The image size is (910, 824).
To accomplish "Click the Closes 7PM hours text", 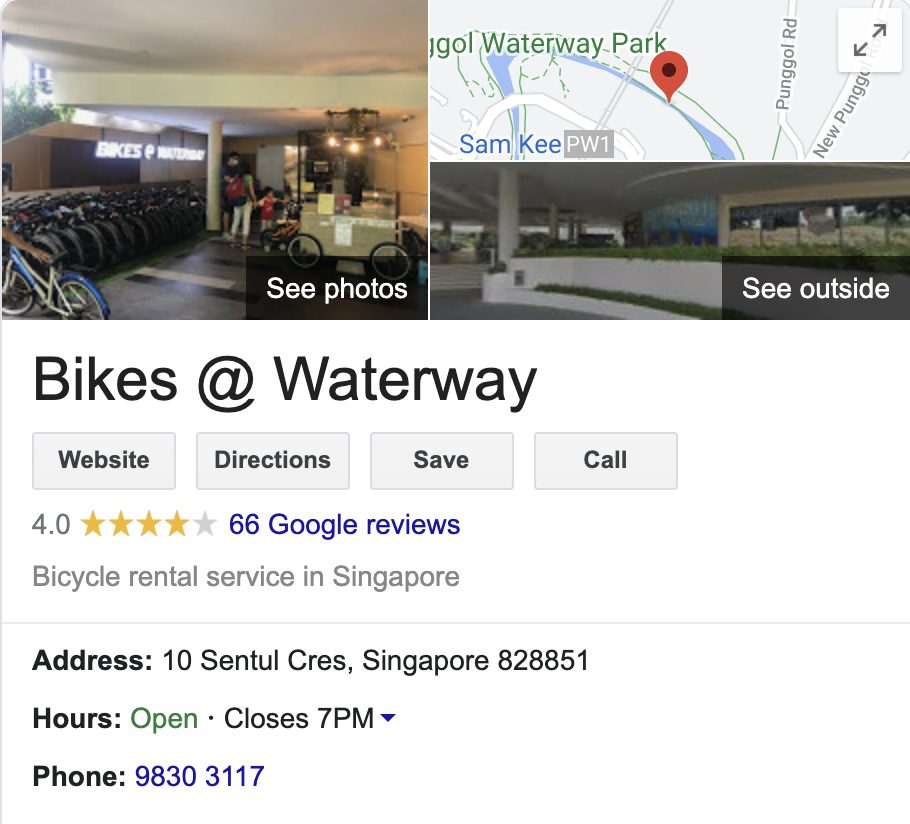I will click(x=299, y=718).
